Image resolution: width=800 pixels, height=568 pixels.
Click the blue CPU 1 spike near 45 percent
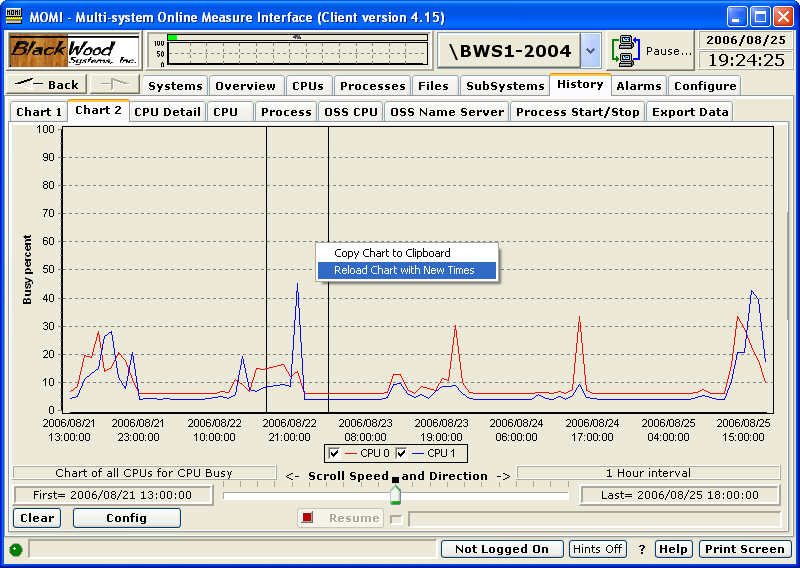297,286
